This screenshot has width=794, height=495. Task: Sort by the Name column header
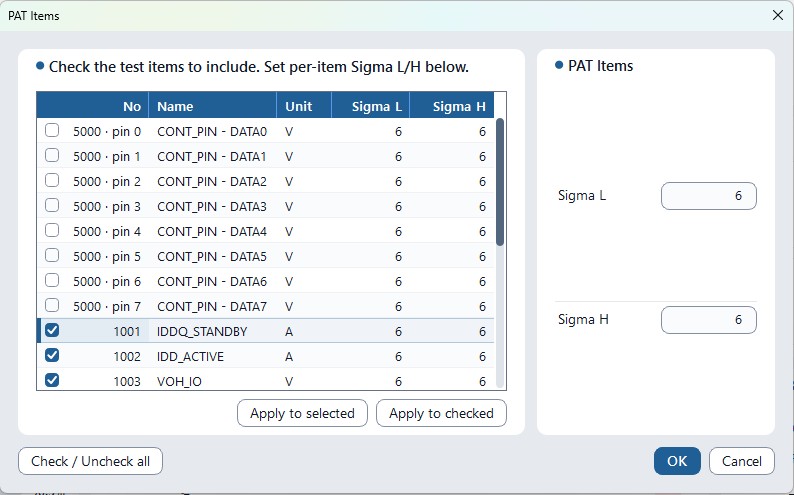click(x=213, y=106)
